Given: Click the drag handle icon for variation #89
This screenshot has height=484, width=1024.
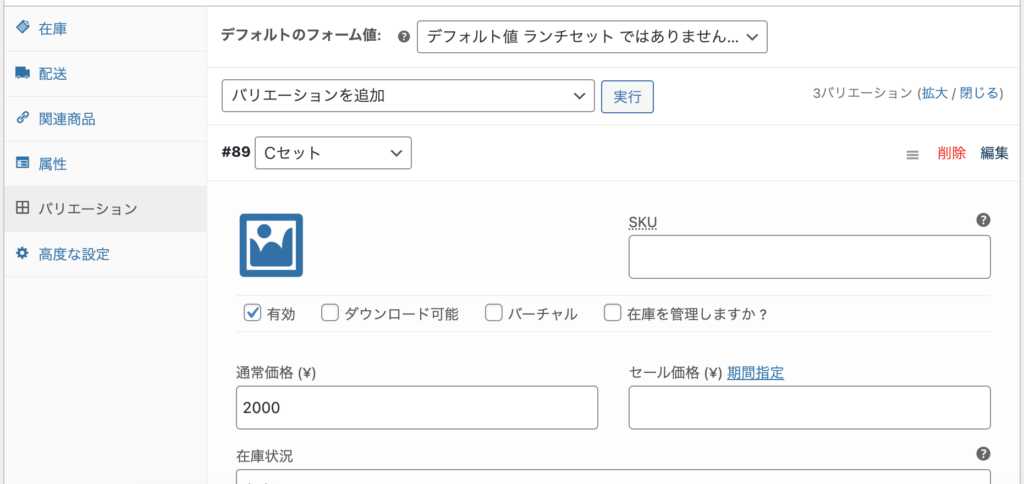Looking at the screenshot, I should [x=912, y=154].
